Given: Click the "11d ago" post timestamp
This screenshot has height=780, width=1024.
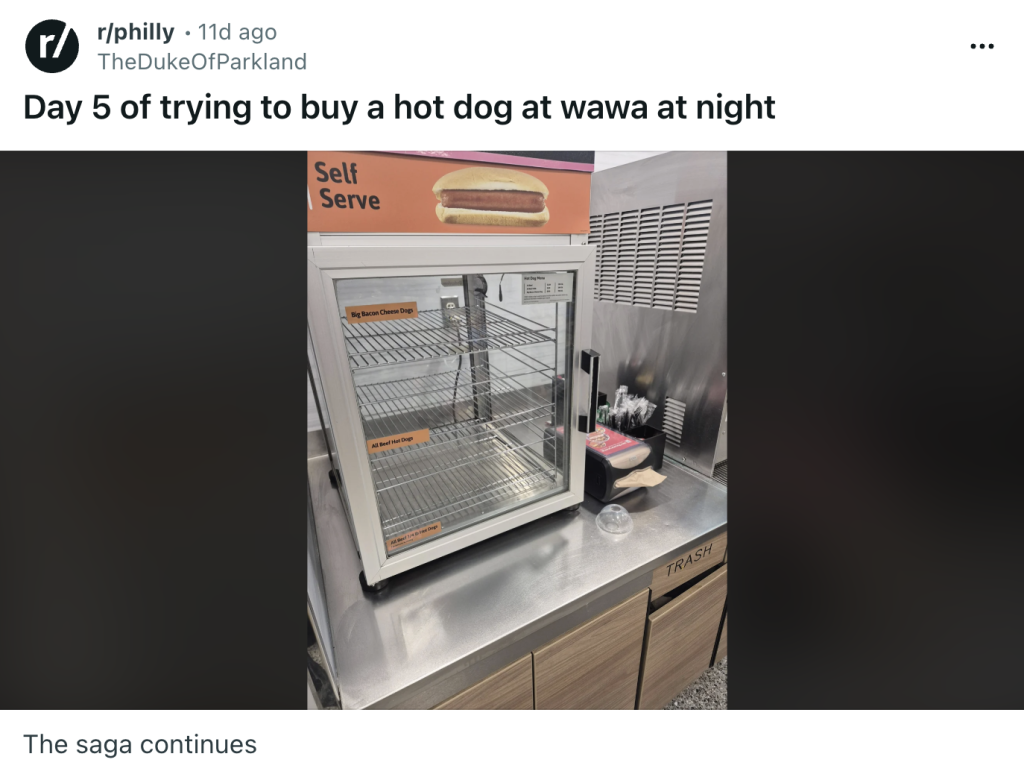Looking at the screenshot, I should pyautogui.click(x=237, y=31).
